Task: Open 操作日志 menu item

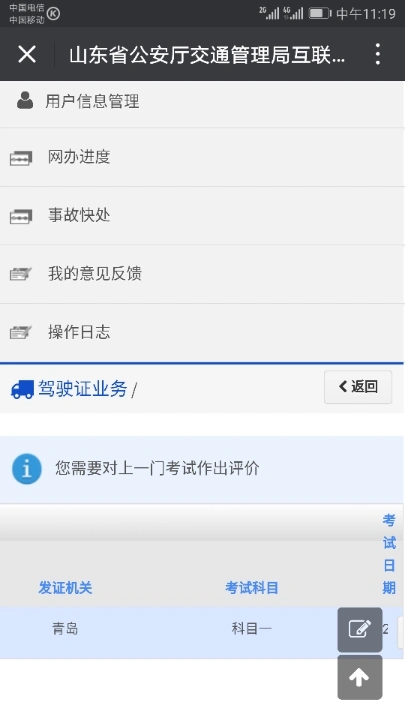Action: 202,332
